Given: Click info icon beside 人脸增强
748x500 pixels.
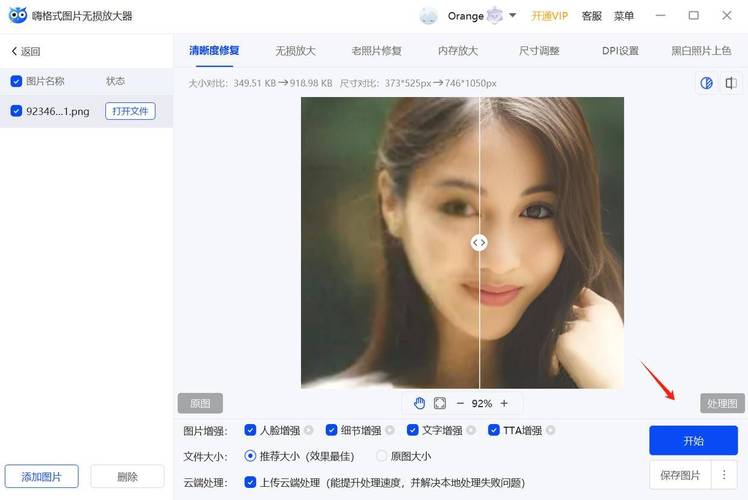Looking at the screenshot, I should tap(309, 430).
